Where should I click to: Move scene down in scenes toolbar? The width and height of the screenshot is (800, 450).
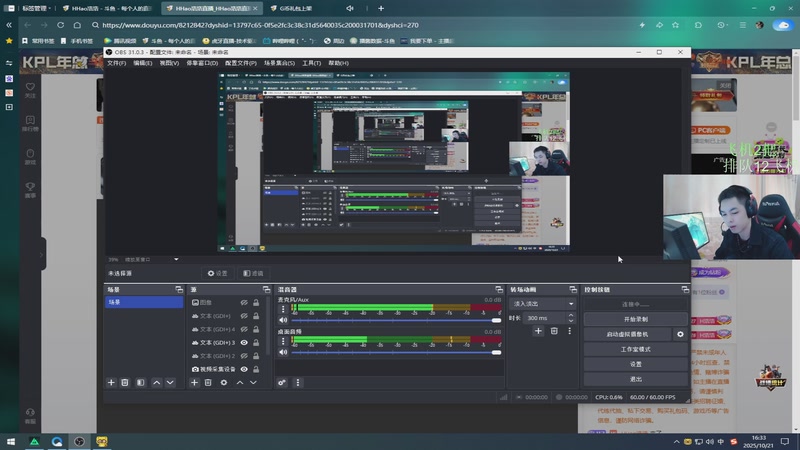(170, 383)
